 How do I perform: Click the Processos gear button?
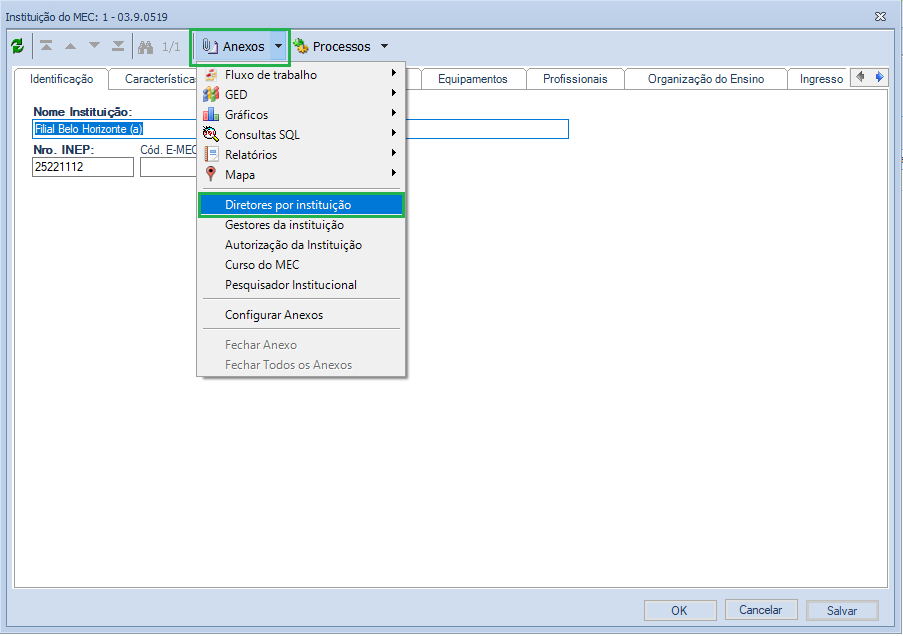pyautogui.click(x=332, y=47)
